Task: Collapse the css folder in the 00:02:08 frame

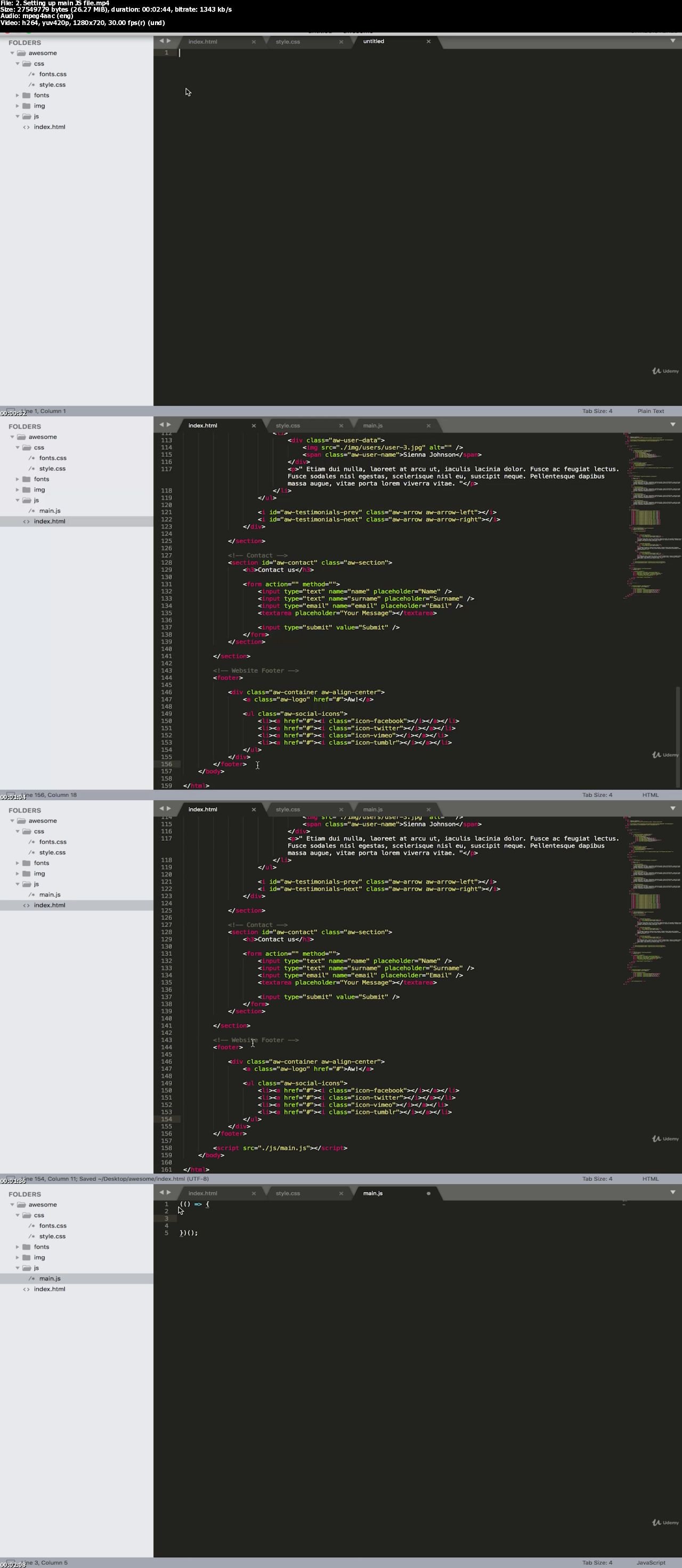Action: pos(18,1216)
